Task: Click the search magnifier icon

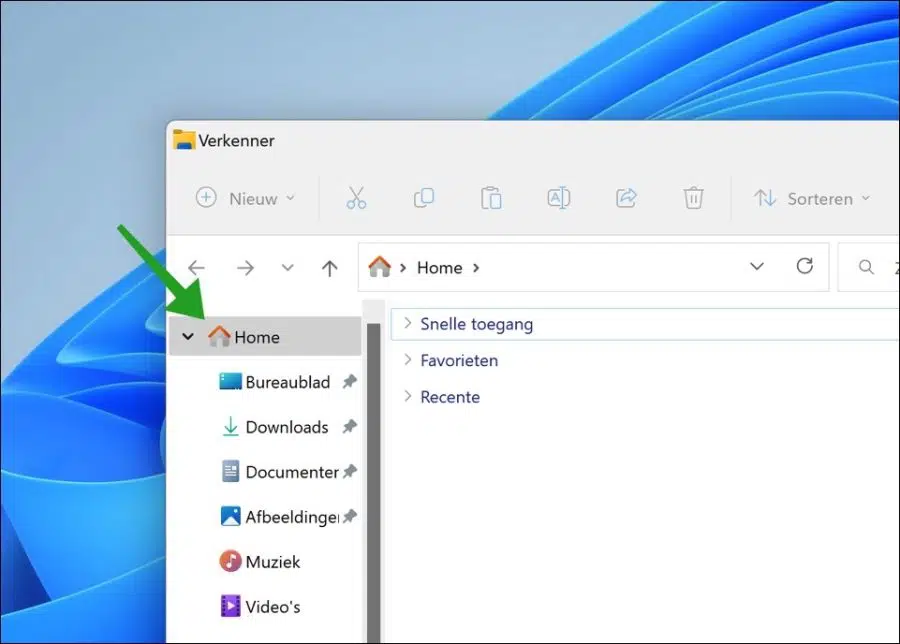Action: tap(866, 267)
